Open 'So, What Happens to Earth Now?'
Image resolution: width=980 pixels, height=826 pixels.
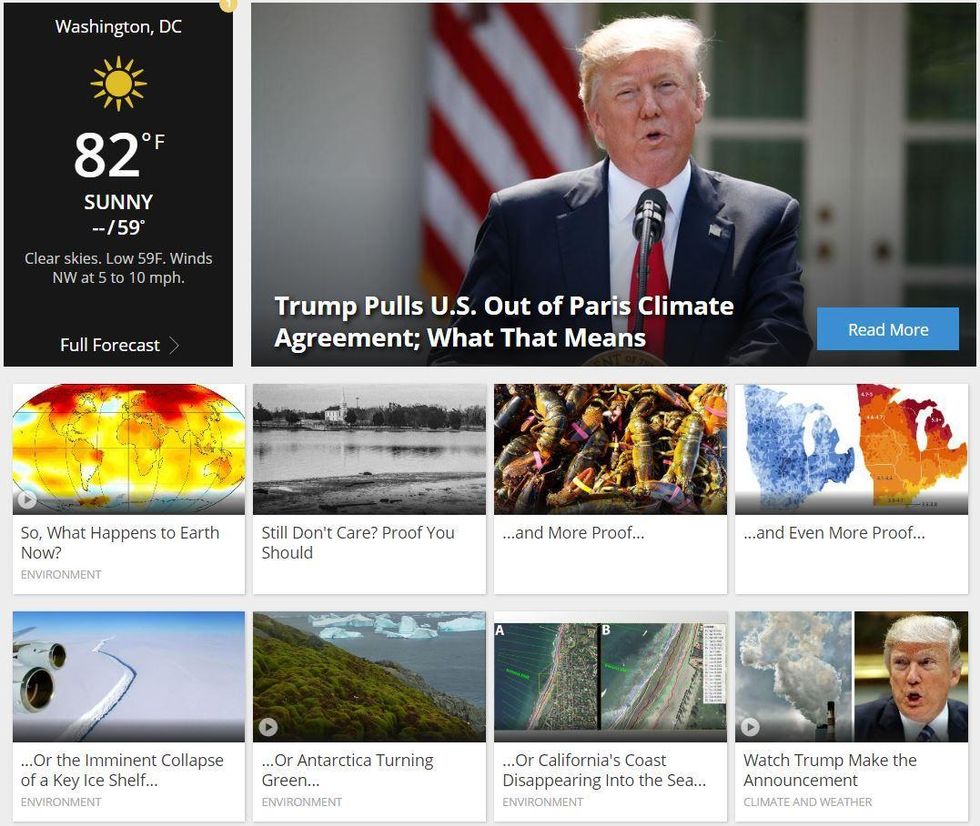120,542
